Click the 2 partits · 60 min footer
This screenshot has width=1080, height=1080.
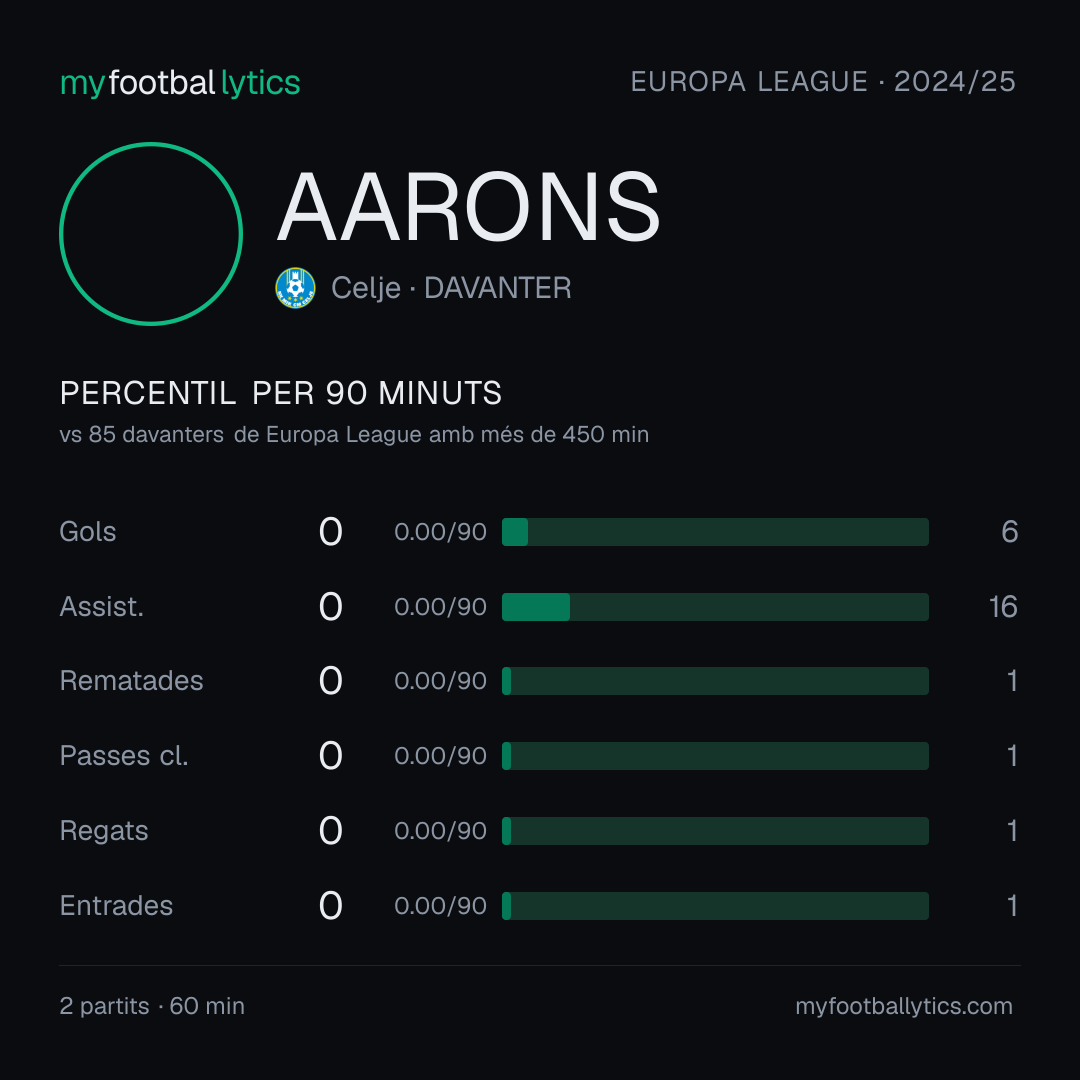click(152, 1006)
